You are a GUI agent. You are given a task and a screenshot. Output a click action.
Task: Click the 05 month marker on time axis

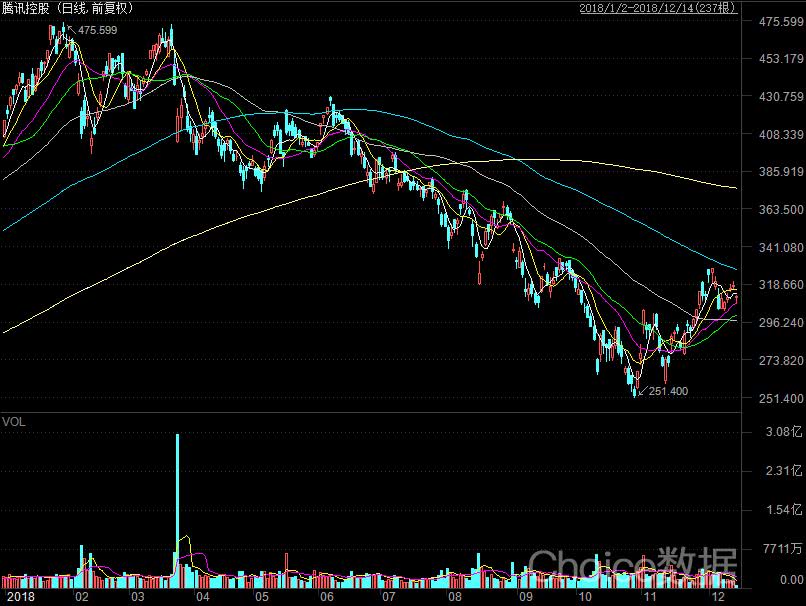262,597
